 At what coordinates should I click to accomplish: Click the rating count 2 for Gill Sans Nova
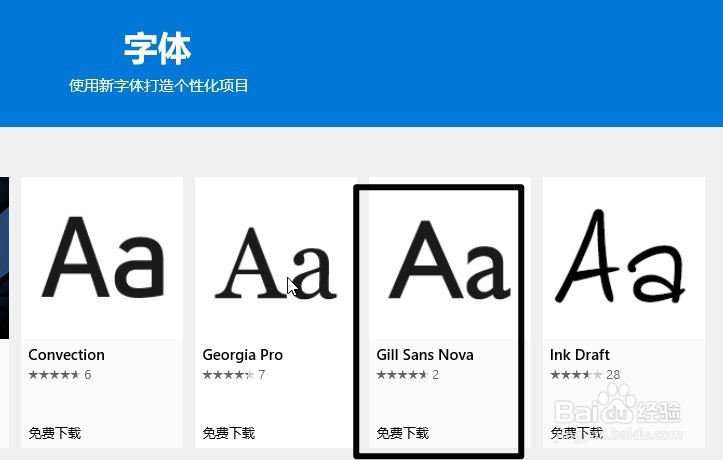435,375
